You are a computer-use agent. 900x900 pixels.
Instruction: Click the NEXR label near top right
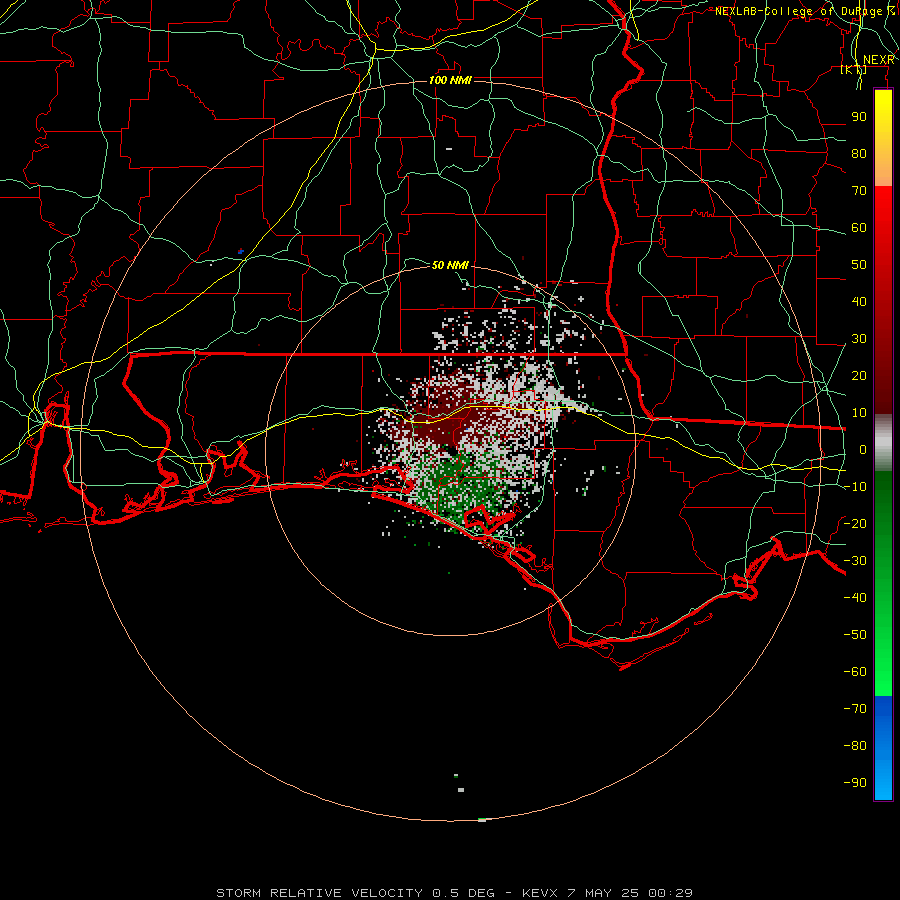pos(879,60)
